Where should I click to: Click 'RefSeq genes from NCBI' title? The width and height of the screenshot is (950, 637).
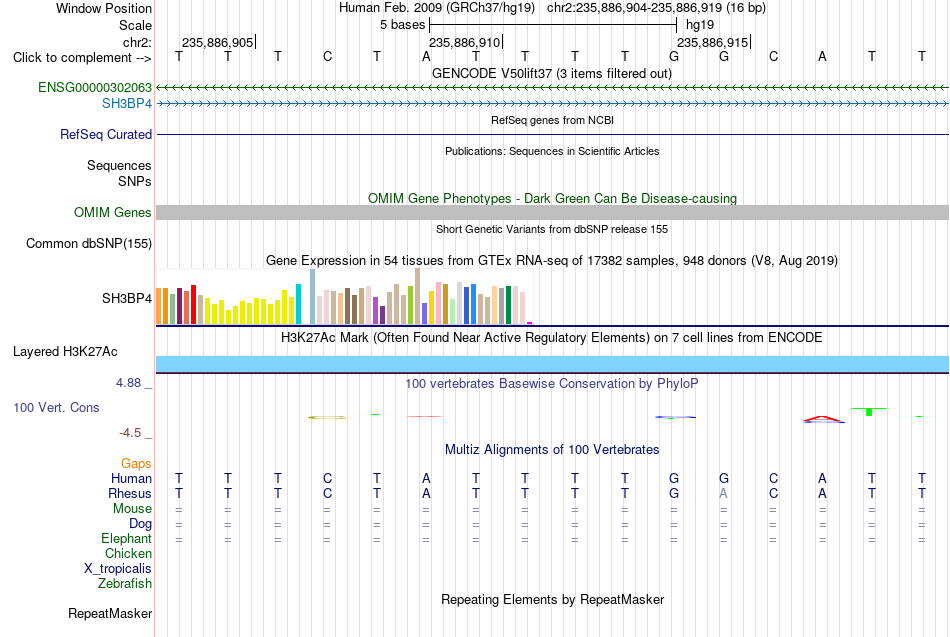point(552,120)
